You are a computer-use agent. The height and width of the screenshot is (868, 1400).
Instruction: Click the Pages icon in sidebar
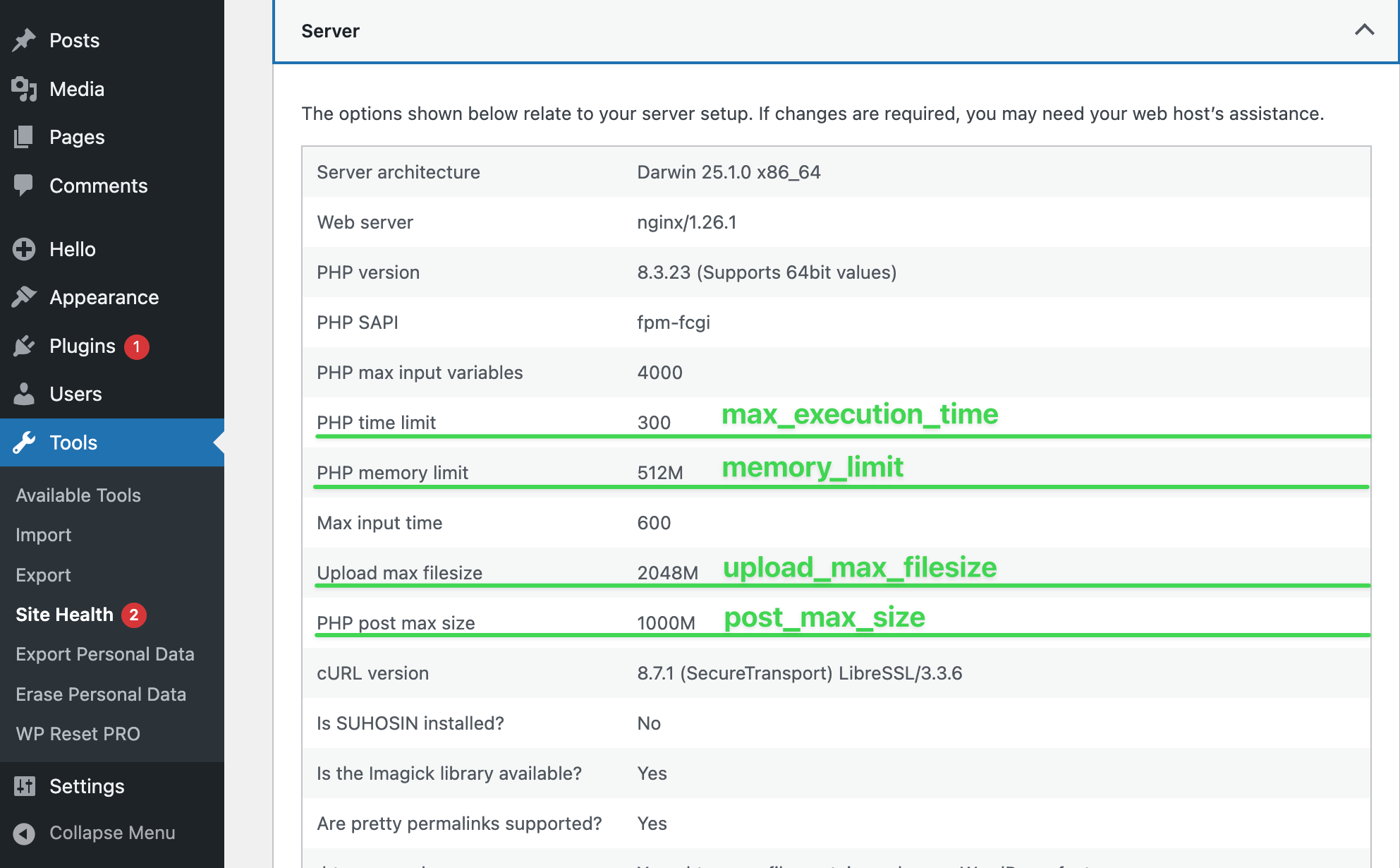click(x=24, y=137)
